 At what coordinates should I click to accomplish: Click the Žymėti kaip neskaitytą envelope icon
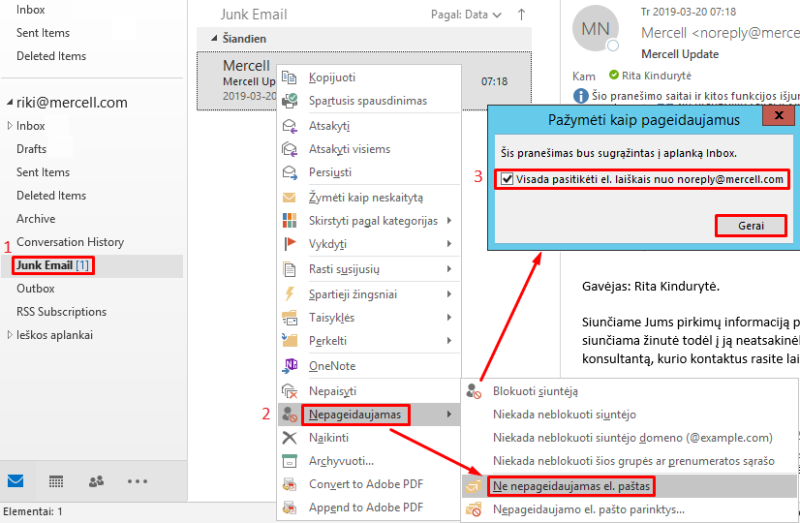pos(289,197)
